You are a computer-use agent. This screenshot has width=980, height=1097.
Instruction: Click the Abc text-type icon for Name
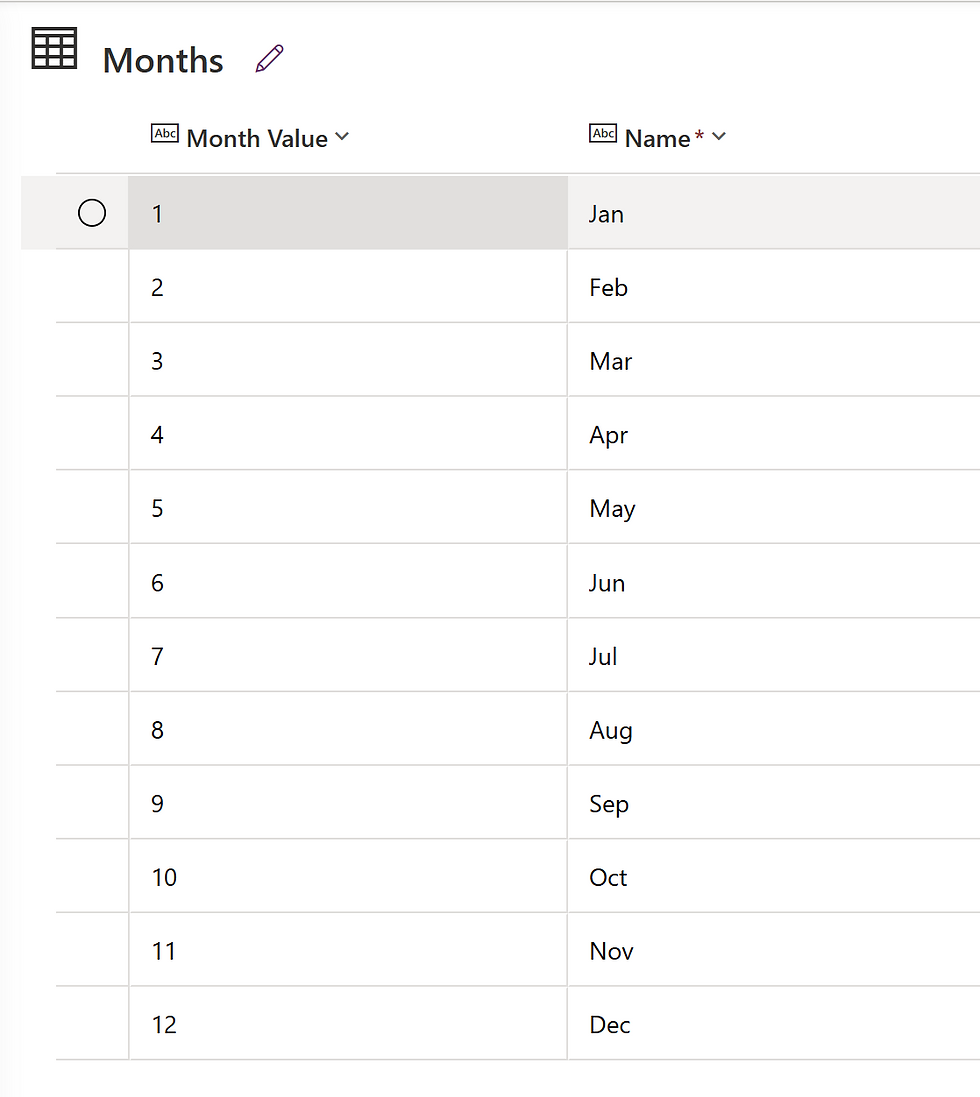coord(603,134)
